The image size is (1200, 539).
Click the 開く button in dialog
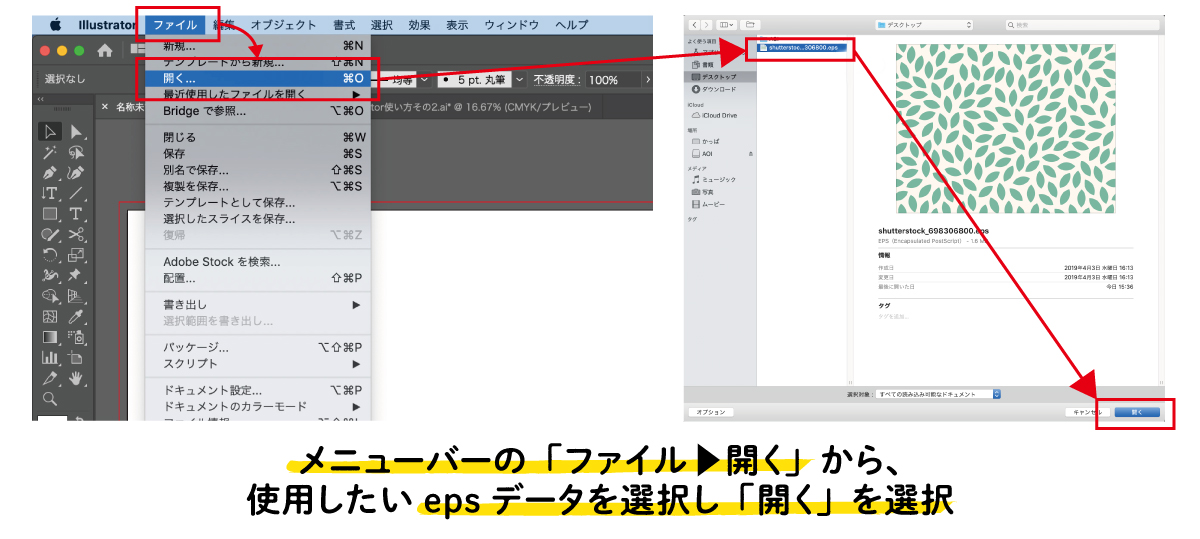click(1136, 411)
